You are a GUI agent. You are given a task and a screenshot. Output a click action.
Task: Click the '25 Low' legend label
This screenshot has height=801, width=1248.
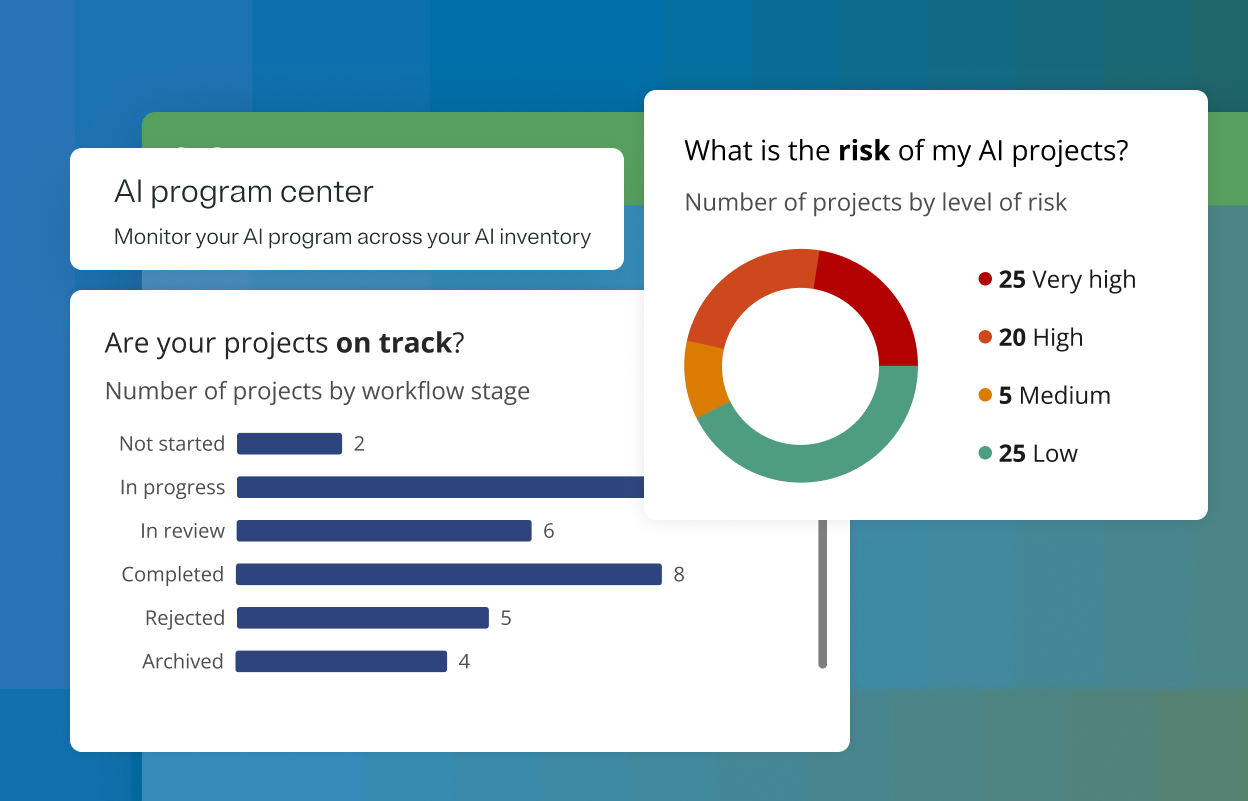[x=1038, y=454]
